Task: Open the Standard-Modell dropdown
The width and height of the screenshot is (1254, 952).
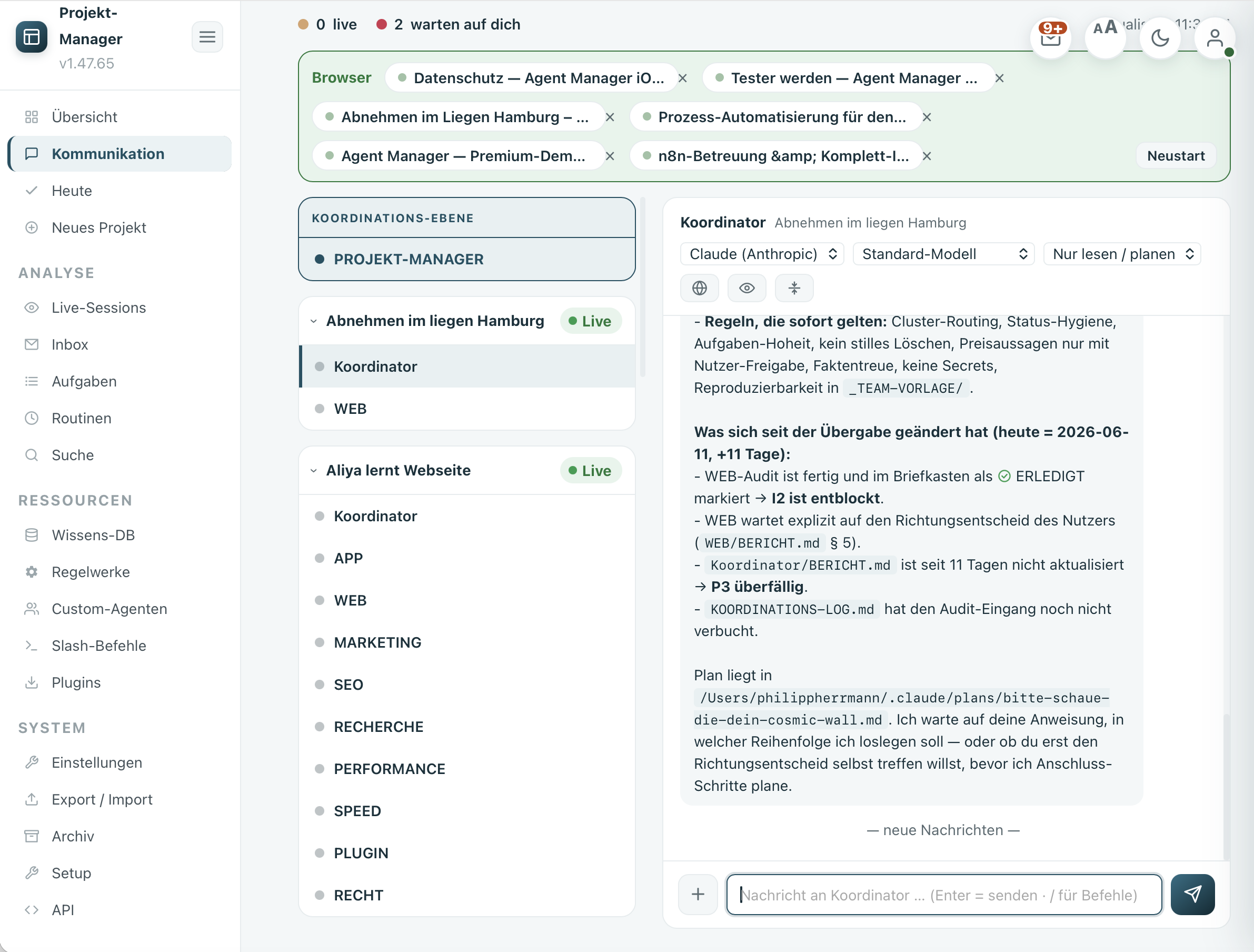Action: [943, 254]
